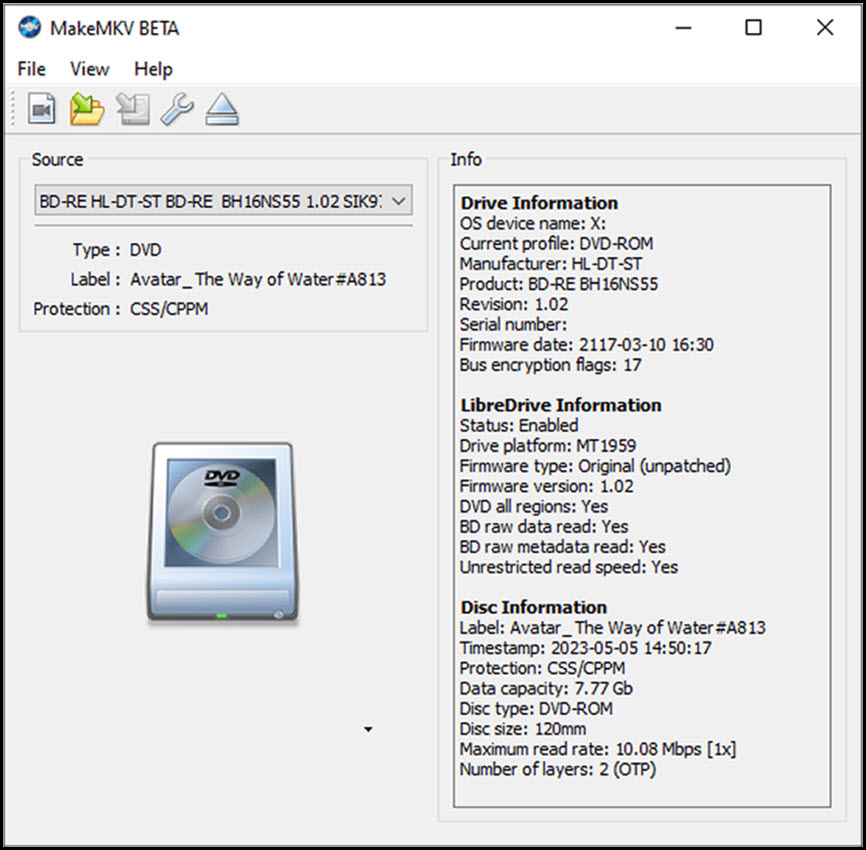Click 'BD raw data read: Yes' line
The image size is (866, 850).
544,527
